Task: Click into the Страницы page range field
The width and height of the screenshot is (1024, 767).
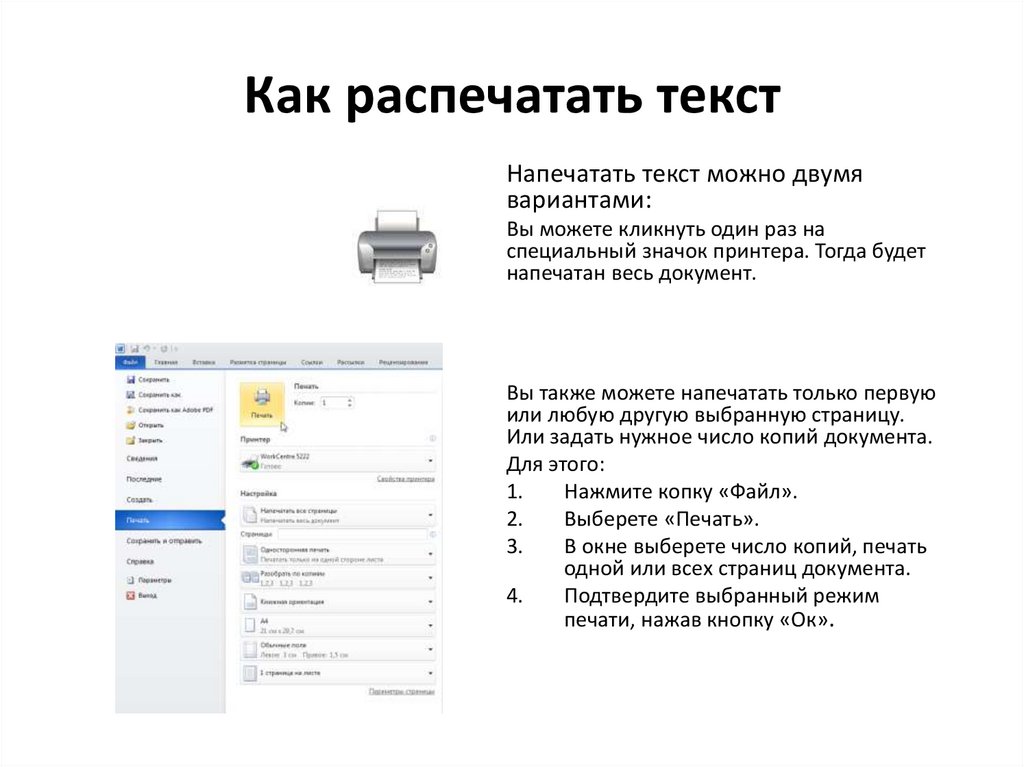Action: (352, 534)
